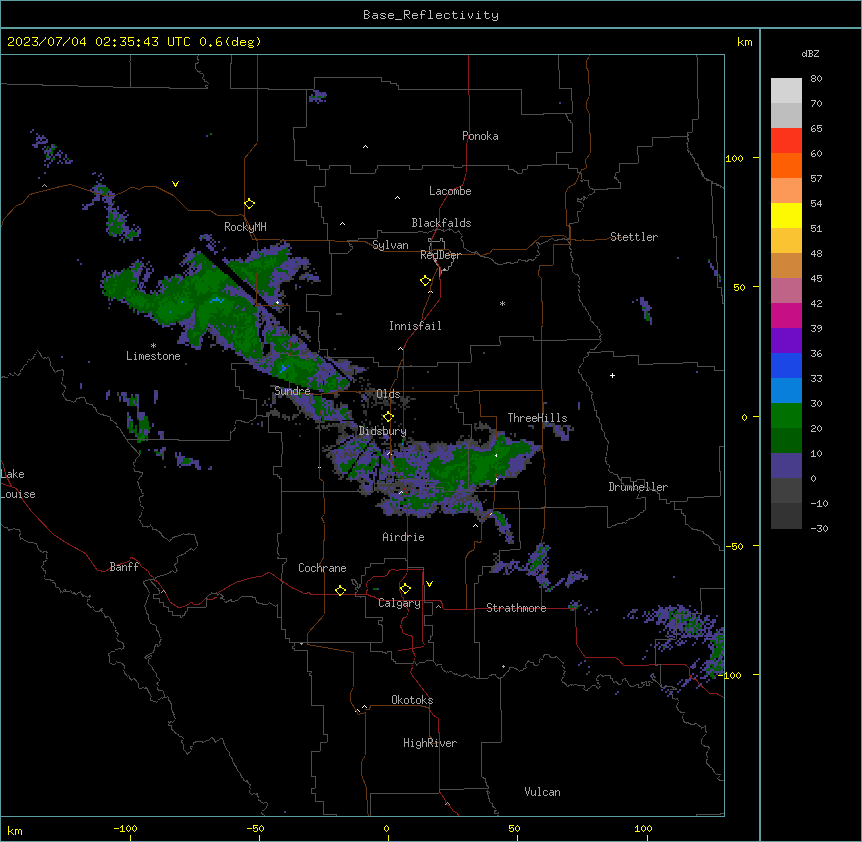Select the Stettler label
862x842 pixels.
click(634, 237)
